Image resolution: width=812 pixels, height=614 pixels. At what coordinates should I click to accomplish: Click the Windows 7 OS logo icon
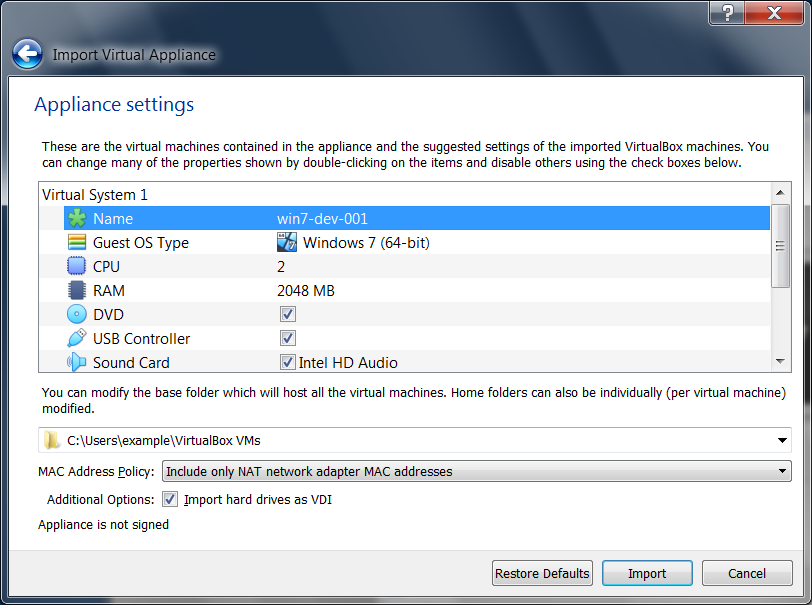(287, 242)
